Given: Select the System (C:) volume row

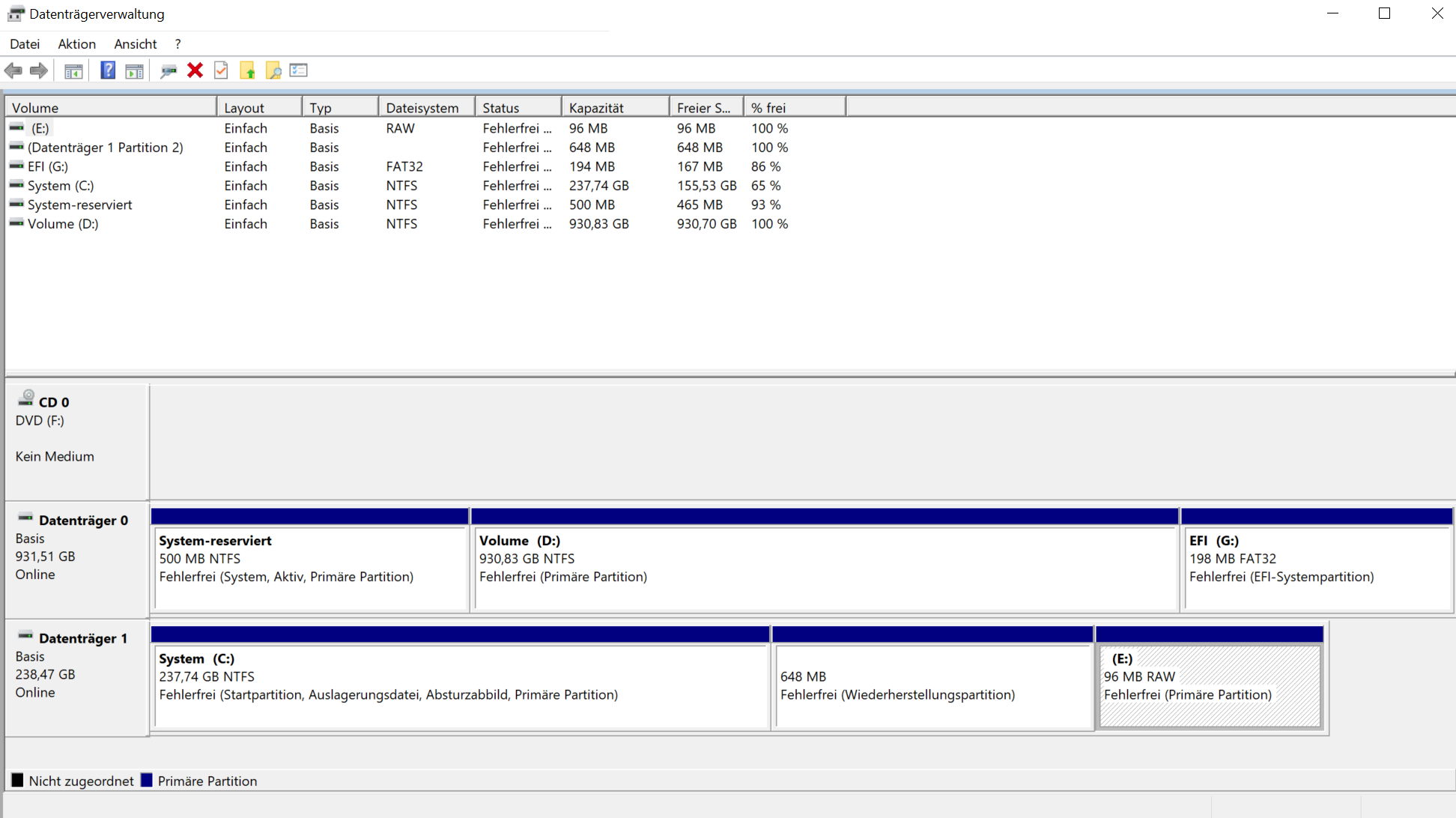Looking at the screenshot, I should (61, 186).
